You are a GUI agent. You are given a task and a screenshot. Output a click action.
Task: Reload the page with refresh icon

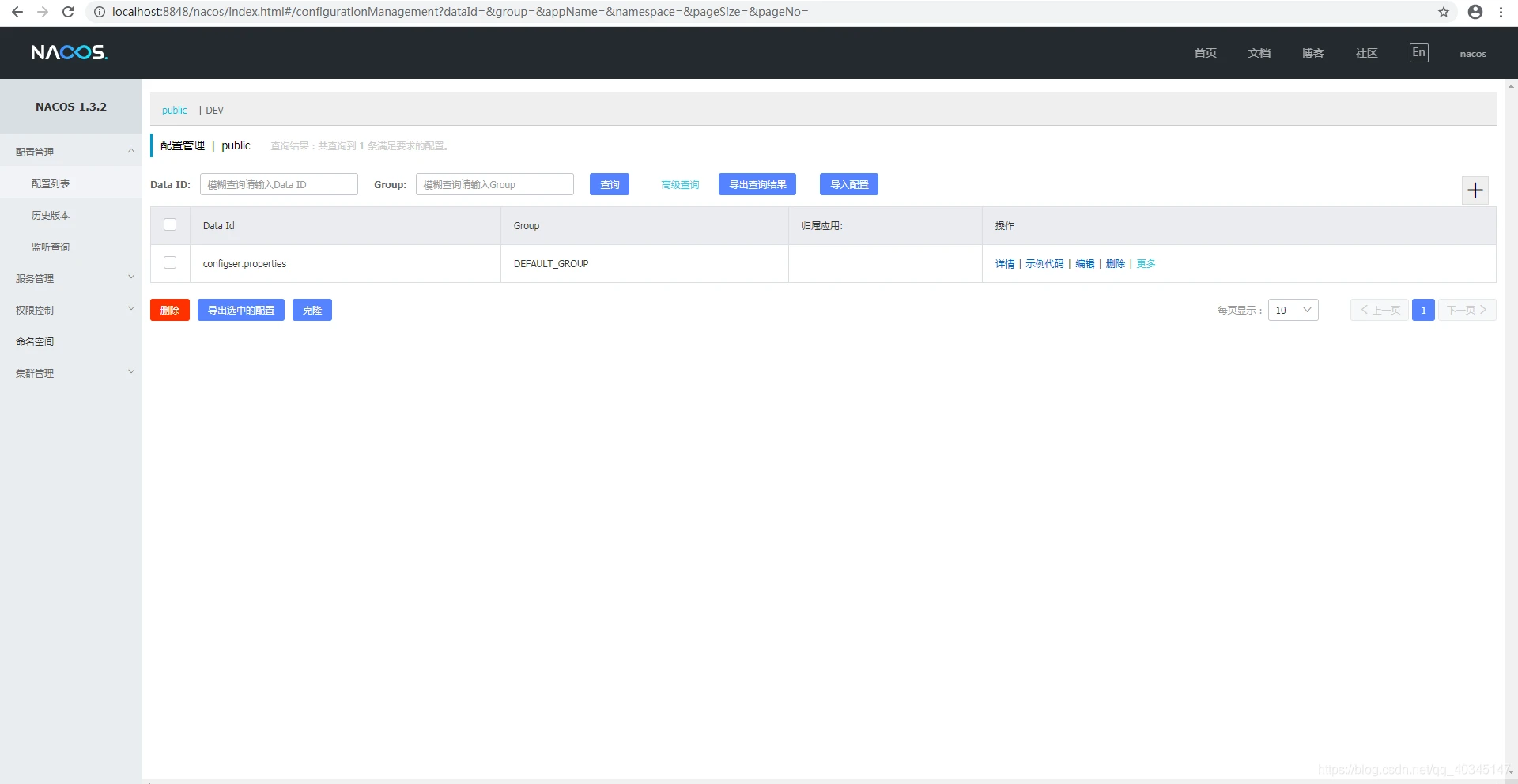click(68, 12)
